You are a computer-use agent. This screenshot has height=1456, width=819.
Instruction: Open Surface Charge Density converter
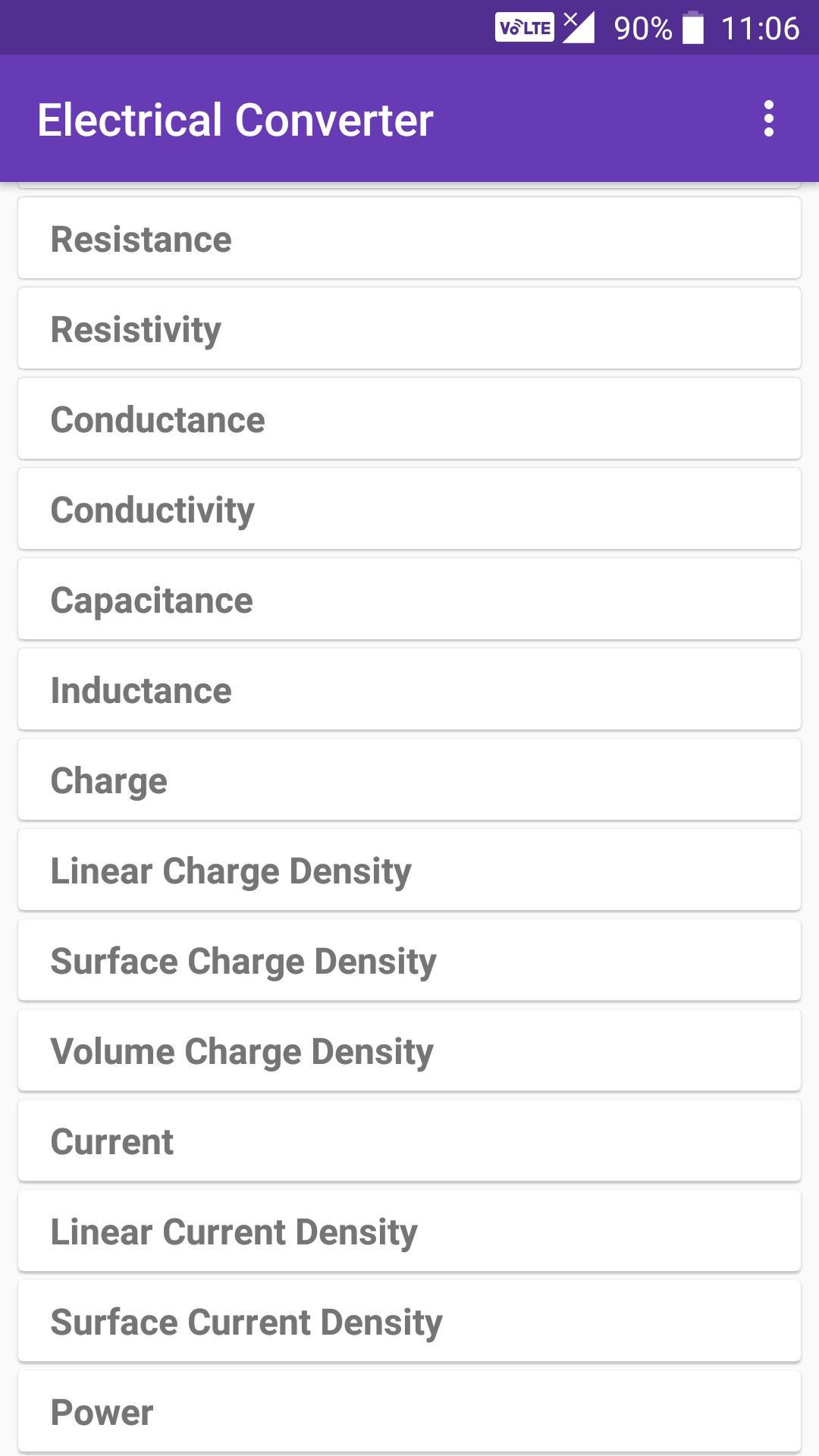[409, 960]
